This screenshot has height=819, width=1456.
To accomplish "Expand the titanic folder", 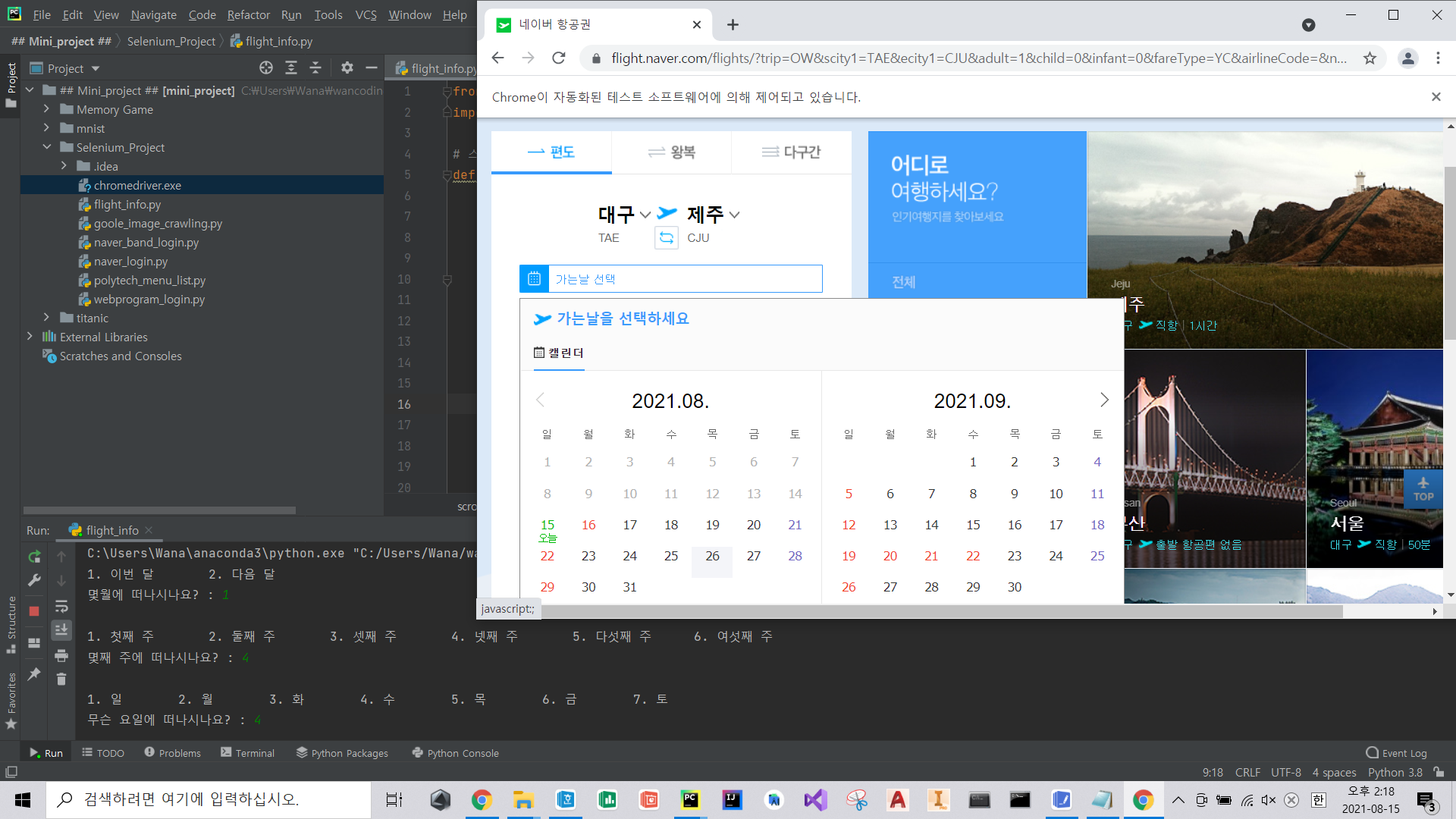I will pos(46,318).
